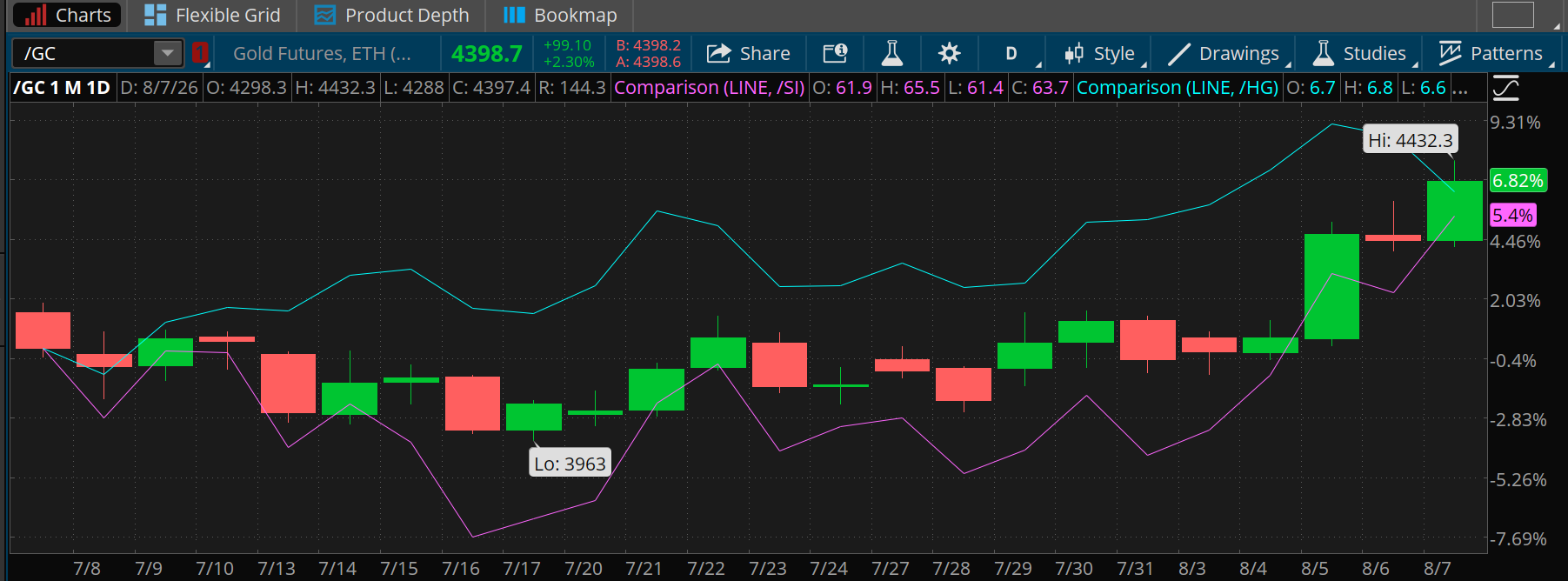Click the 9.31% price axis level
The width and height of the screenshot is (1568, 581).
1515,123
